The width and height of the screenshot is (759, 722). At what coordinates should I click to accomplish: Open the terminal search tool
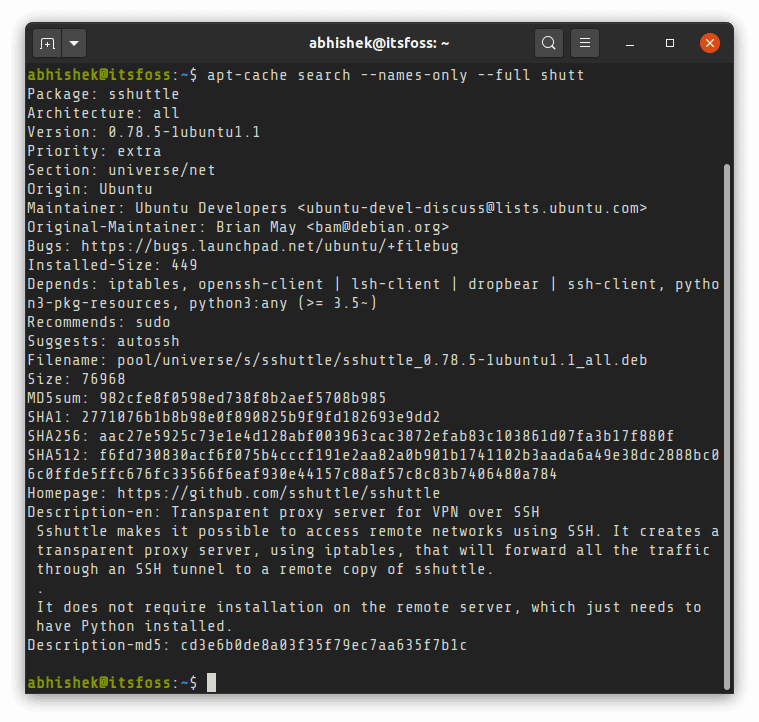click(548, 44)
